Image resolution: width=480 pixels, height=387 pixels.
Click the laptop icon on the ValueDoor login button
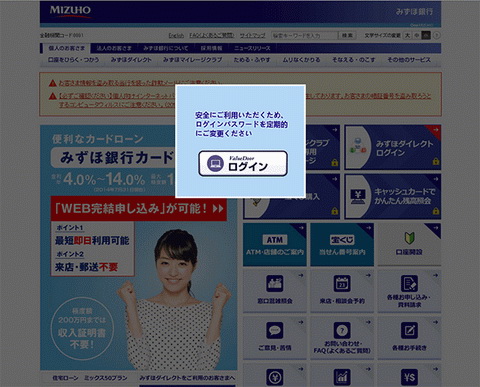tap(215, 163)
